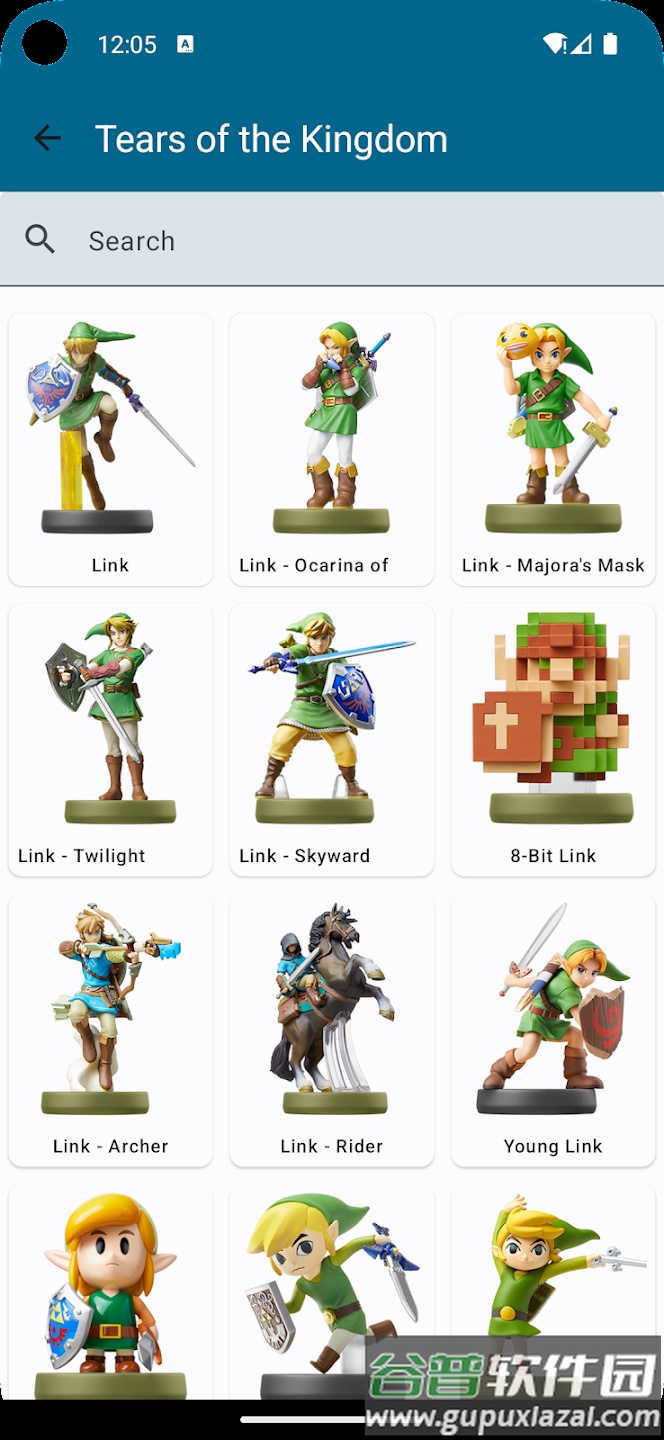Click the Tears of the Kingdom title
The height and width of the screenshot is (1440, 664).
click(271, 139)
